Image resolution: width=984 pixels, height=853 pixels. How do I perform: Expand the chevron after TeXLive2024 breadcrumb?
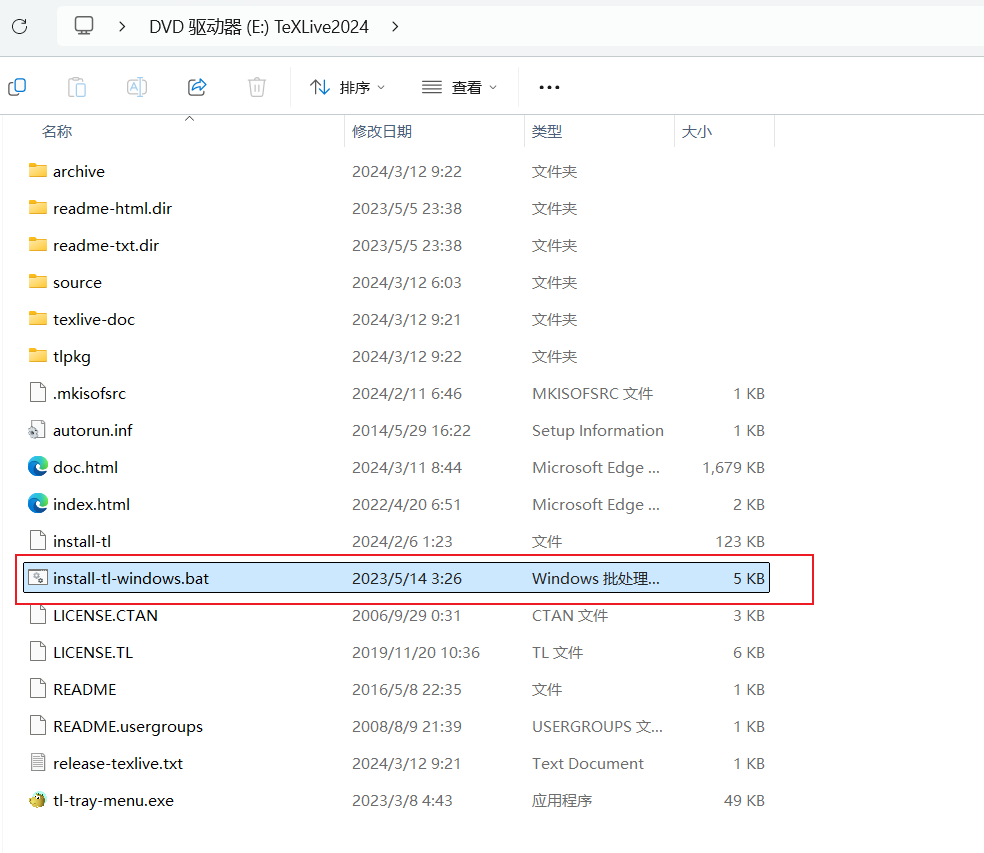(395, 26)
